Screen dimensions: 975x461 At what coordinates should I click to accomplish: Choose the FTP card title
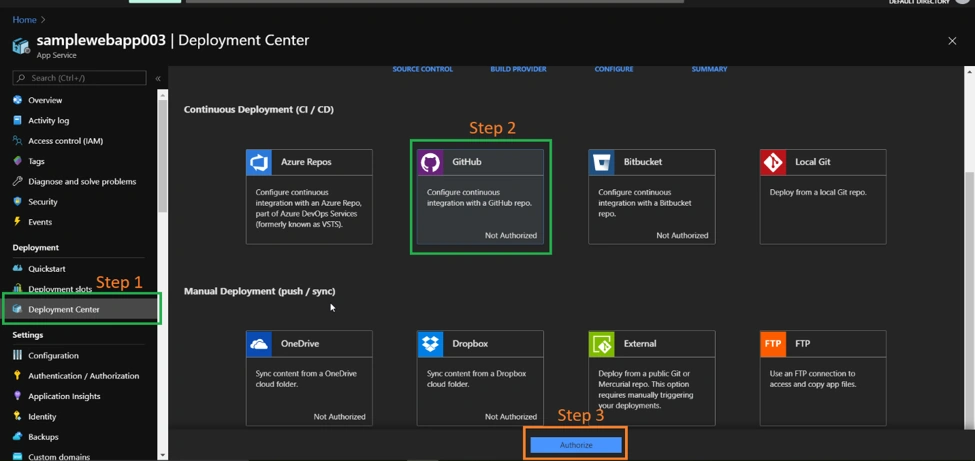coord(802,343)
